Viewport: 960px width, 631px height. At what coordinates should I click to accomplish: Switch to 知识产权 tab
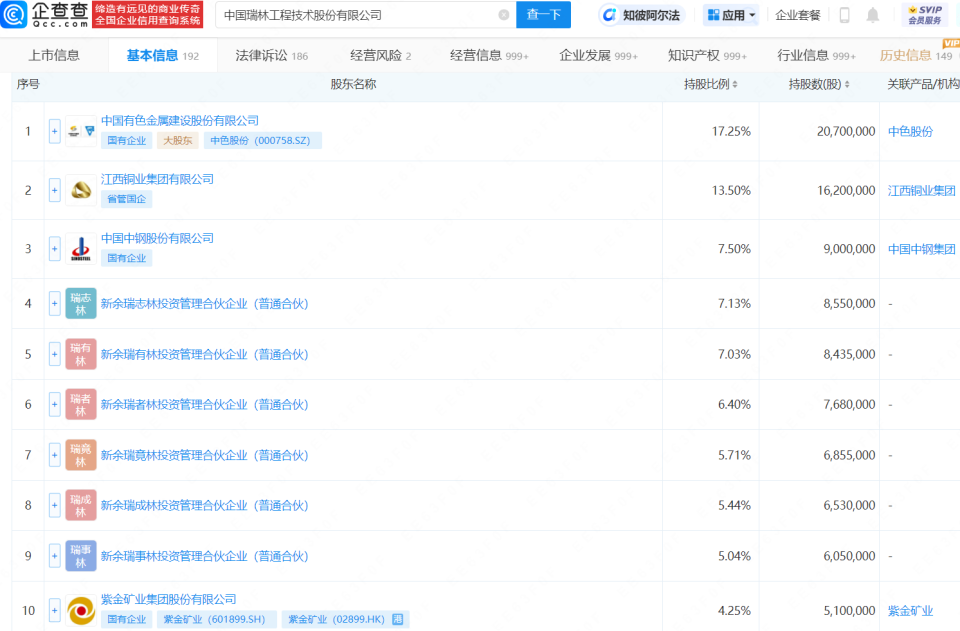point(707,56)
